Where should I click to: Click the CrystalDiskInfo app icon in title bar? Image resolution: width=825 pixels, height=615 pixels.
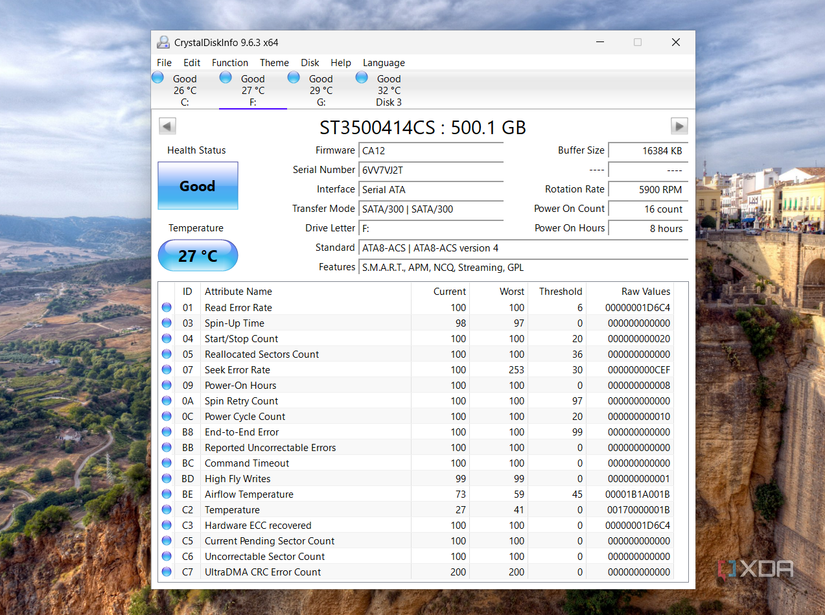(164, 42)
